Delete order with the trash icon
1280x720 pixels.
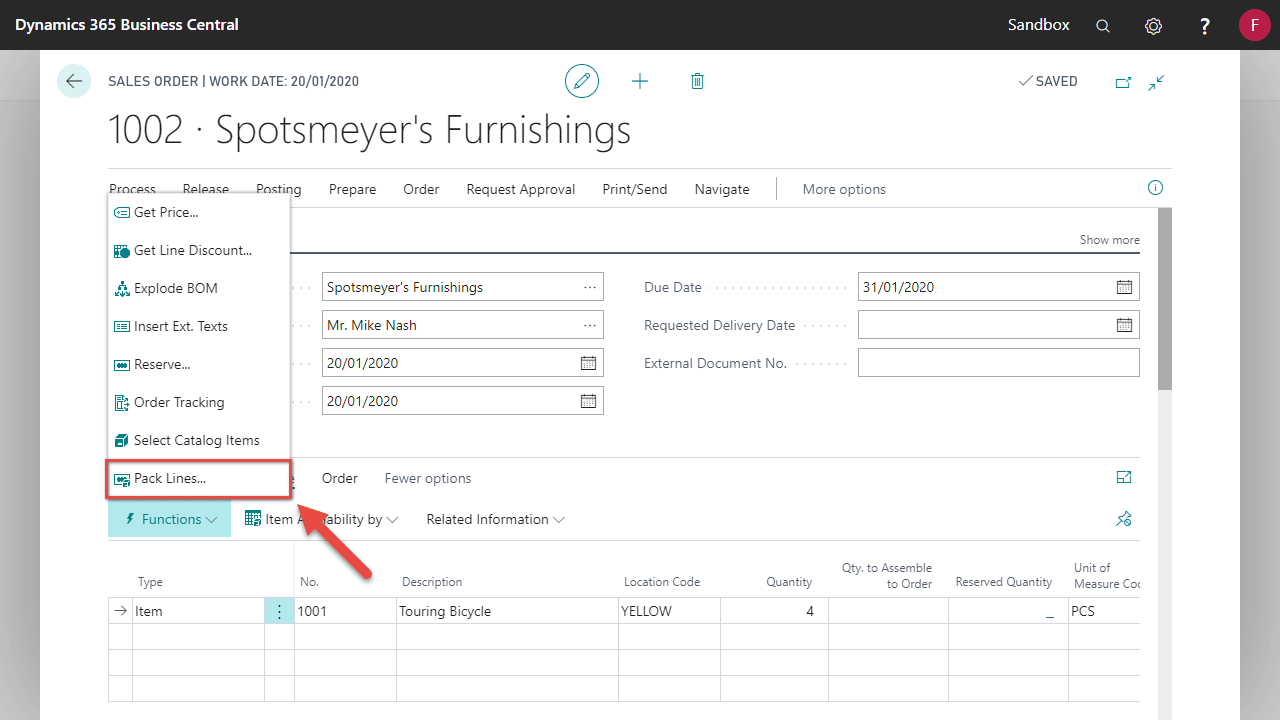(698, 81)
